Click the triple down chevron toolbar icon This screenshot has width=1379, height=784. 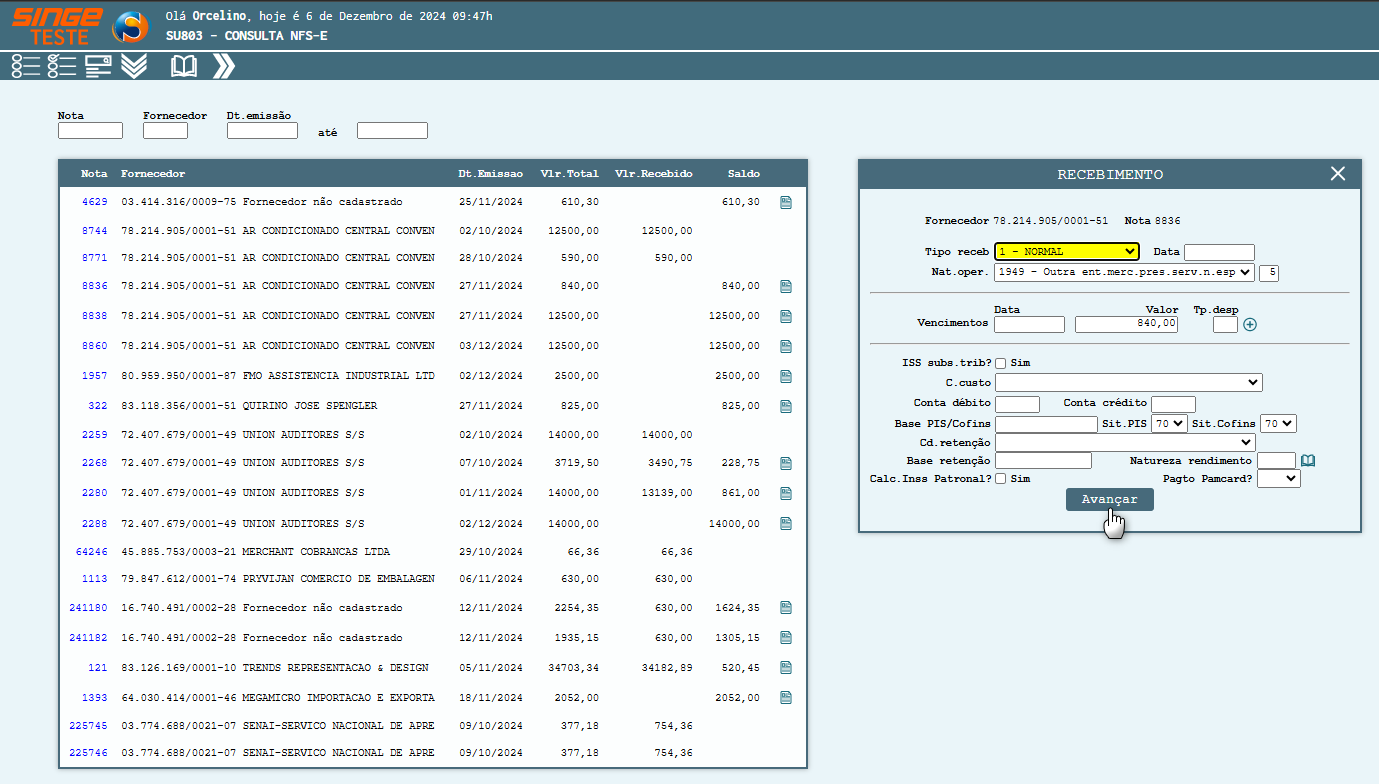[134, 66]
